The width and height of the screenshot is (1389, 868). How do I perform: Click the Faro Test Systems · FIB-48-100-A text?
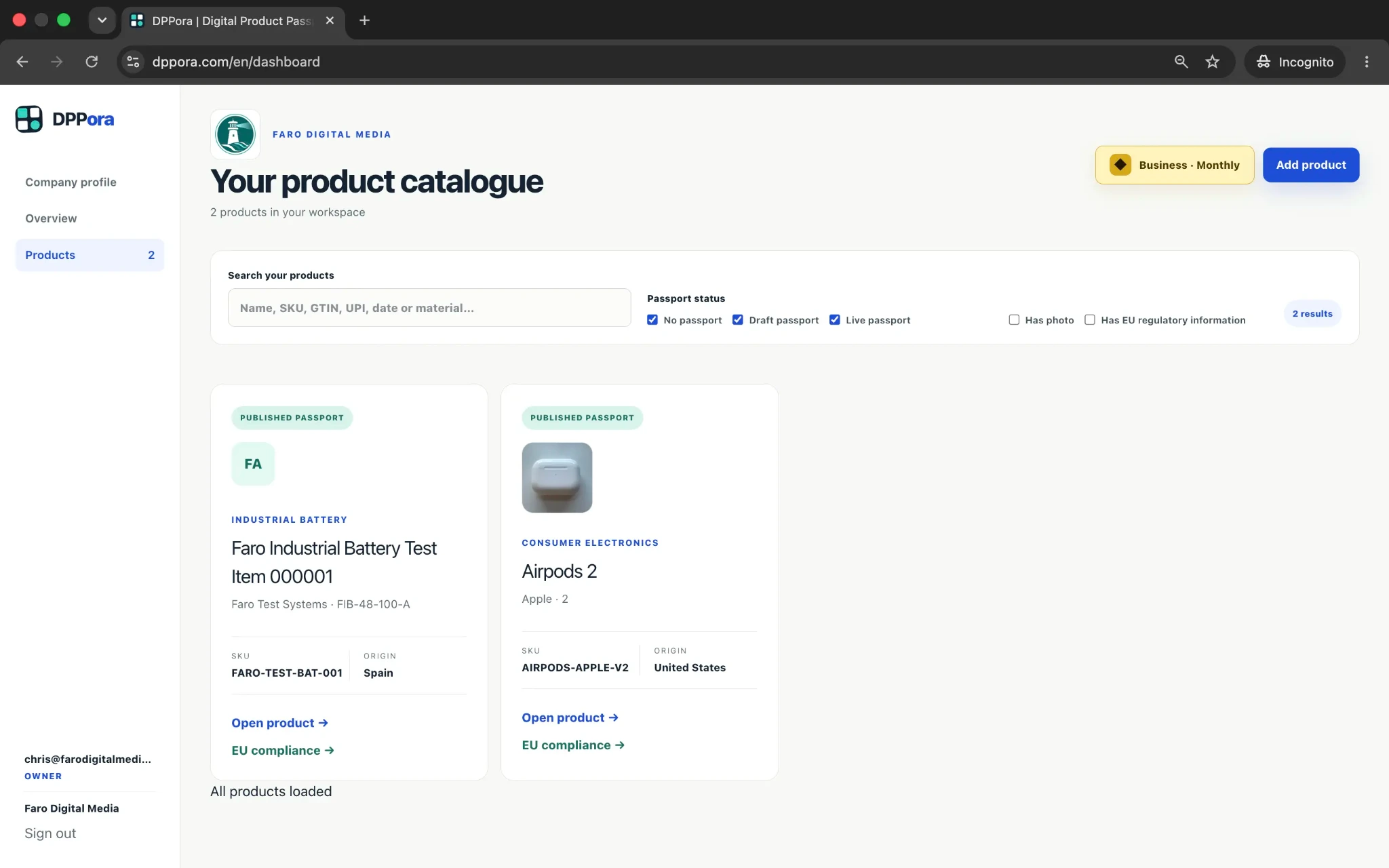coord(321,604)
